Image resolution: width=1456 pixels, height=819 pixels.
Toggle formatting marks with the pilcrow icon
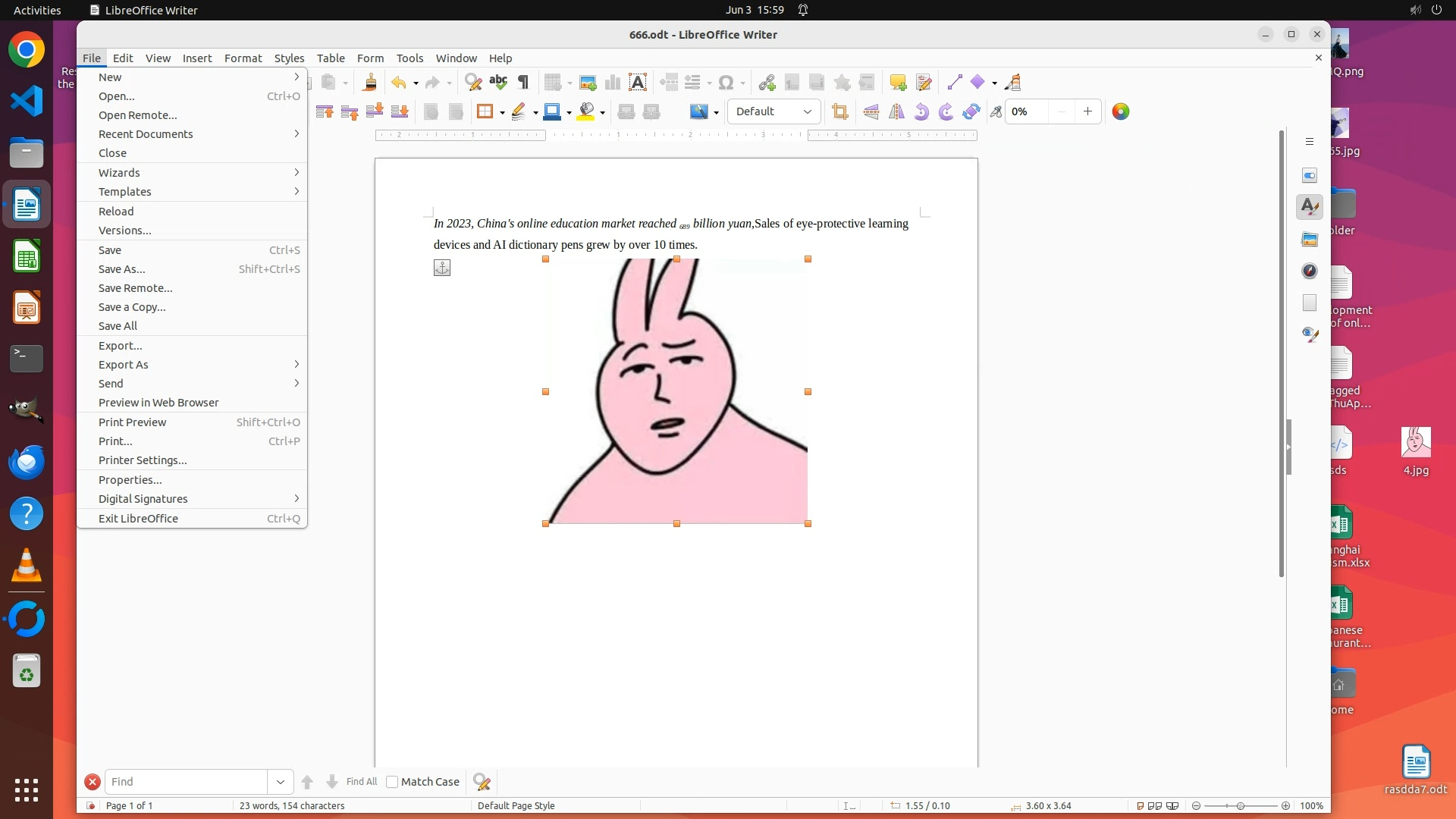pyautogui.click(x=523, y=83)
